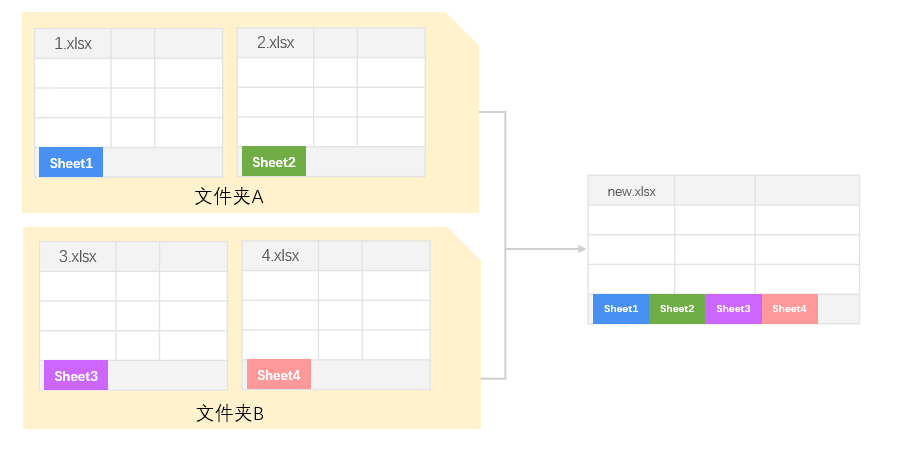Viewport: 900px width, 460px height.
Task: Choose the Sheet4 tab in new.xlsx
Action: coord(789,309)
